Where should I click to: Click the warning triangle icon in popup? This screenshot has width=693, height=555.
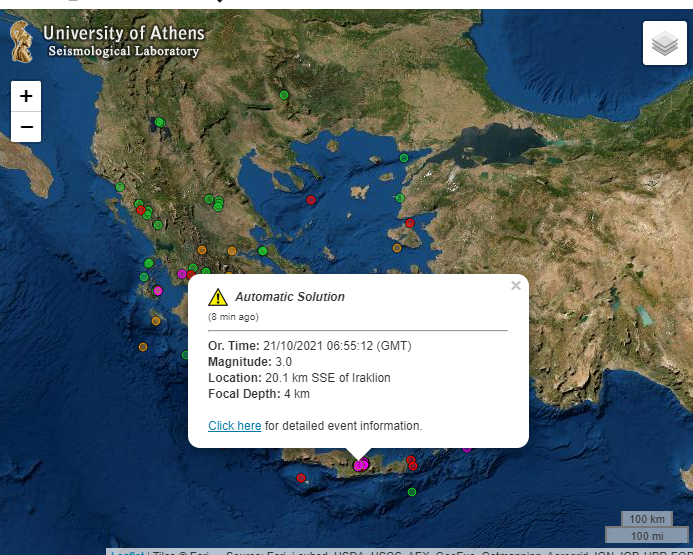[217, 297]
